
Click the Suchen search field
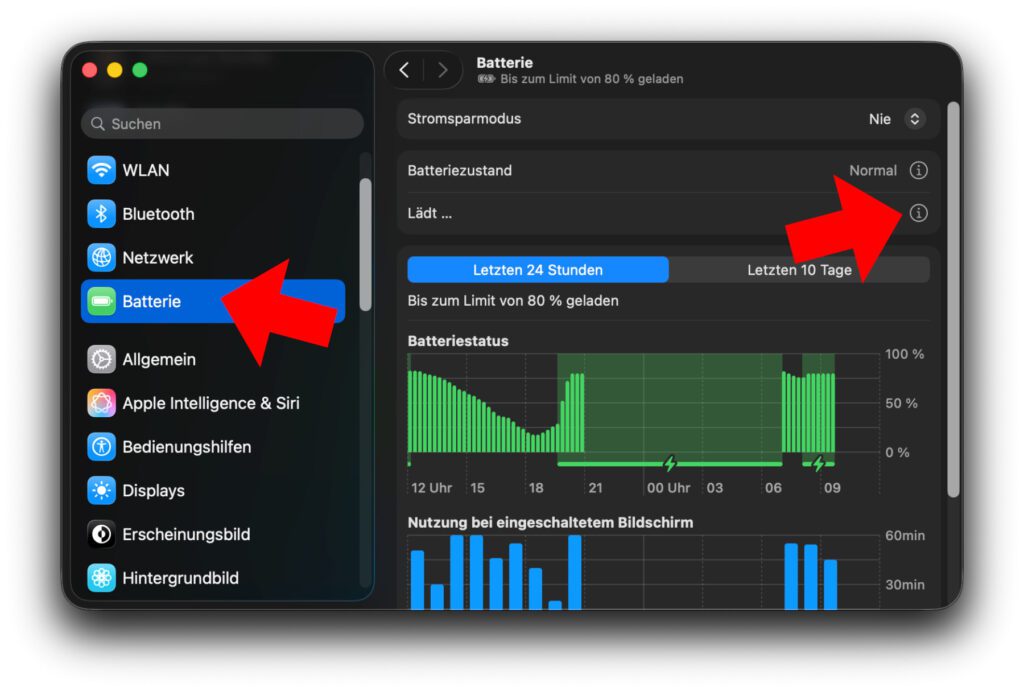pos(222,123)
